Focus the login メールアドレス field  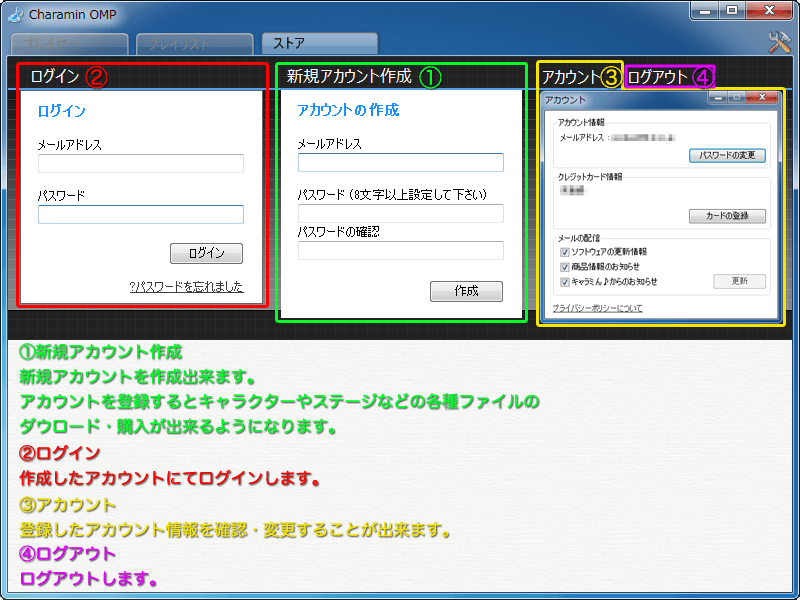click(x=141, y=163)
